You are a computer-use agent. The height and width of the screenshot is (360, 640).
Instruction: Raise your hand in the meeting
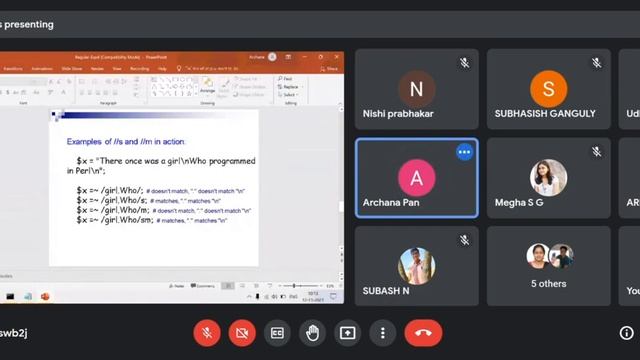point(312,333)
